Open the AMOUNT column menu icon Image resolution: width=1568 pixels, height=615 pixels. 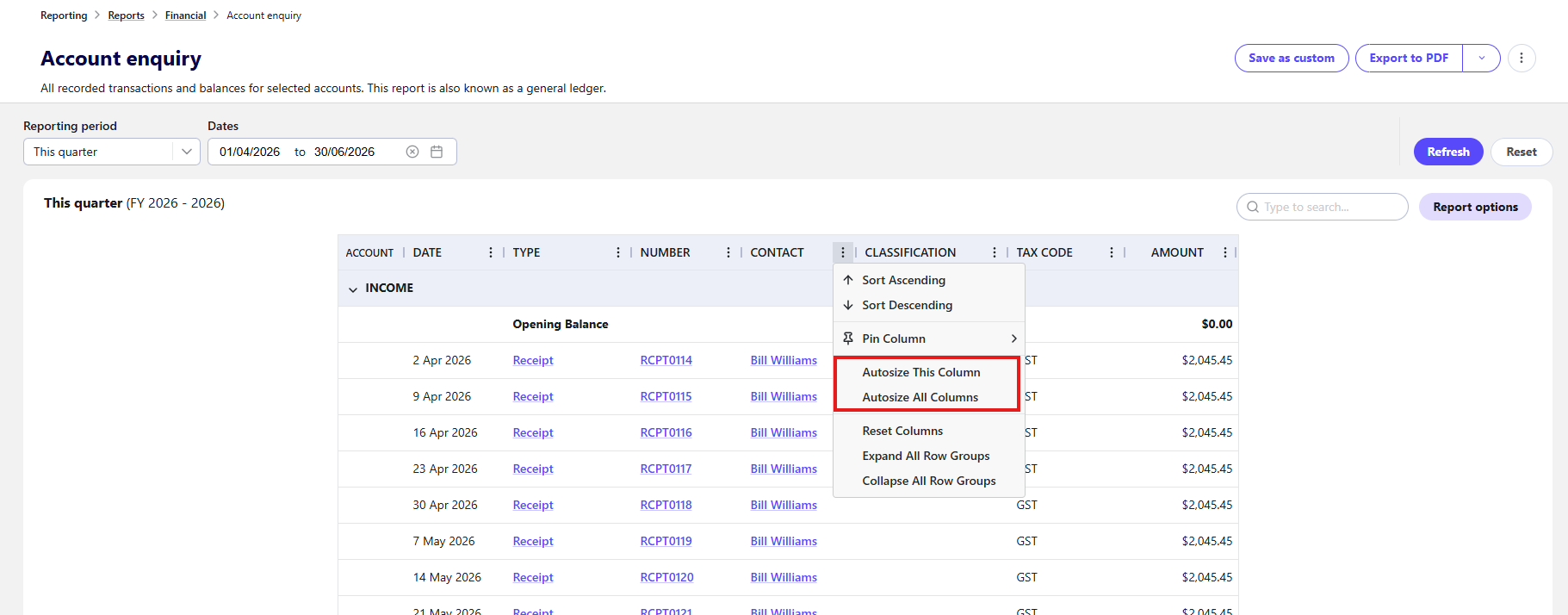tap(1225, 252)
